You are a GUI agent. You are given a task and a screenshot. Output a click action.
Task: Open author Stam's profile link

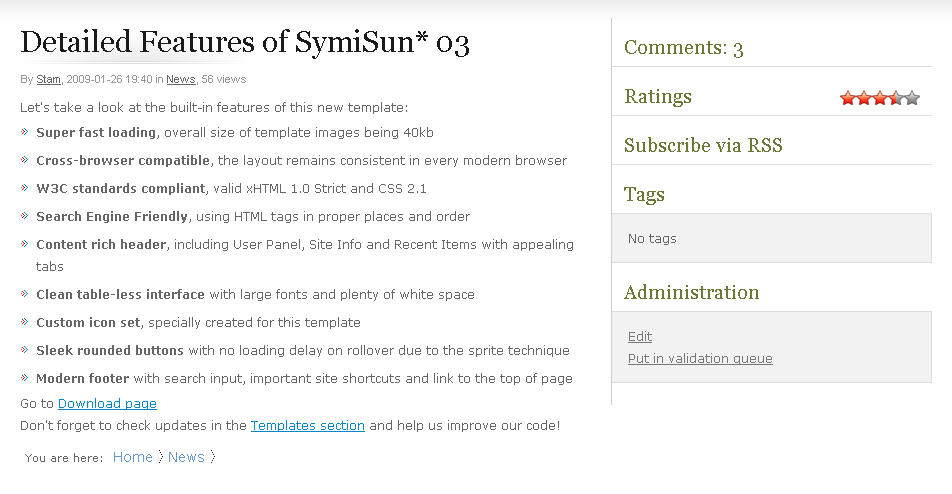coord(48,79)
